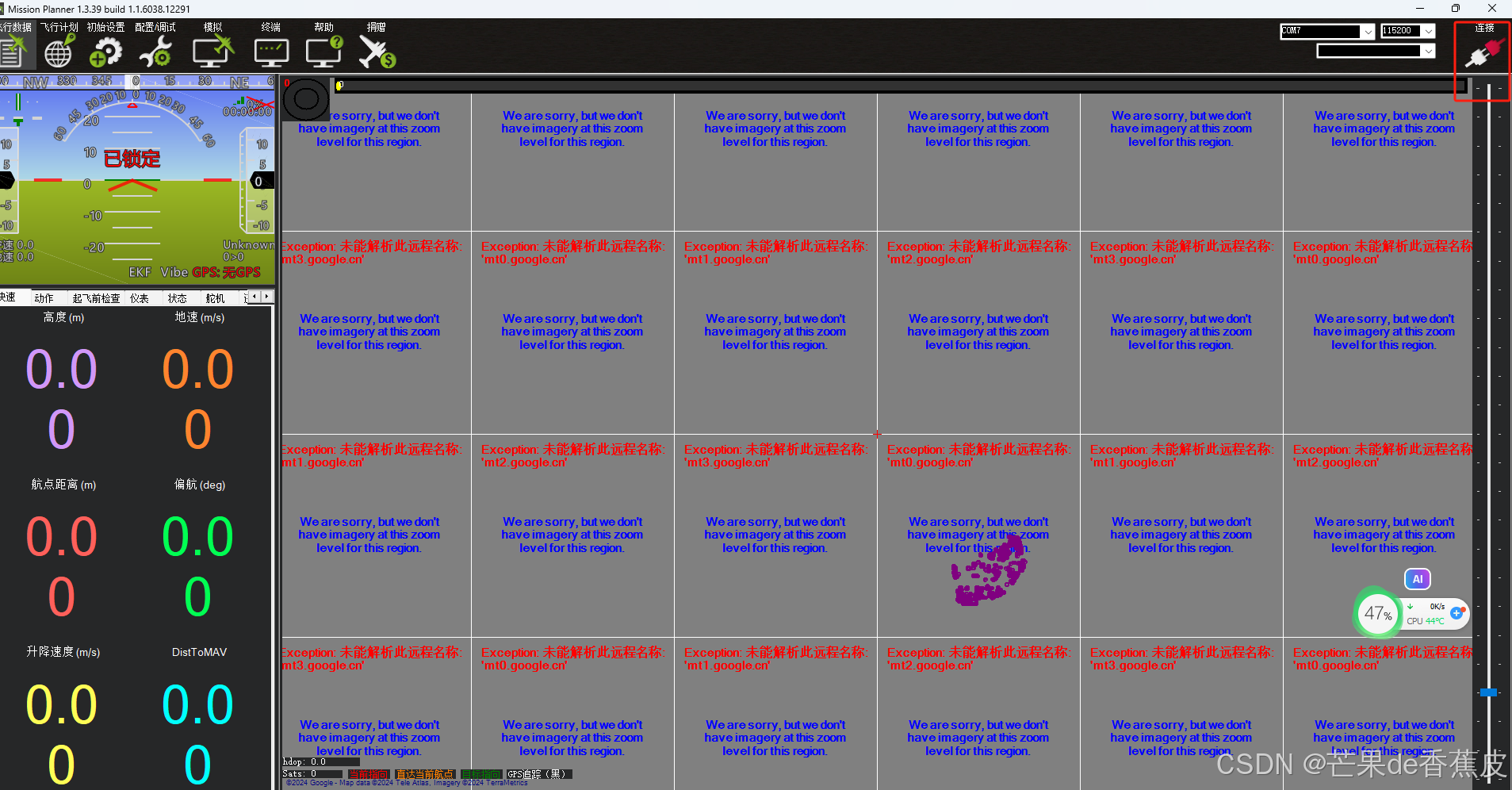Click the AI assistant floating badge
This screenshot has height=790, width=1512.
click(1418, 579)
